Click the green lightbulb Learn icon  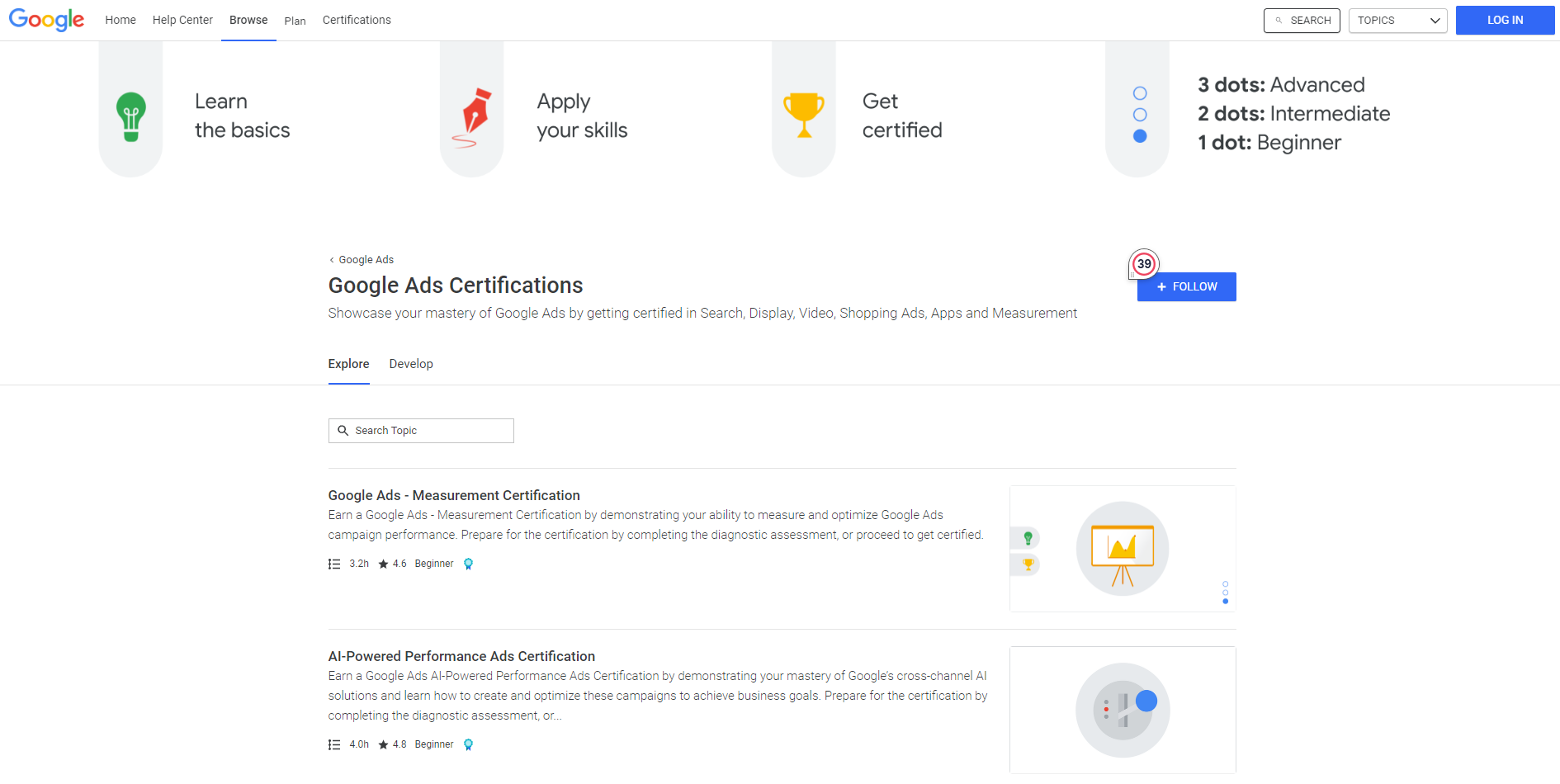point(130,116)
